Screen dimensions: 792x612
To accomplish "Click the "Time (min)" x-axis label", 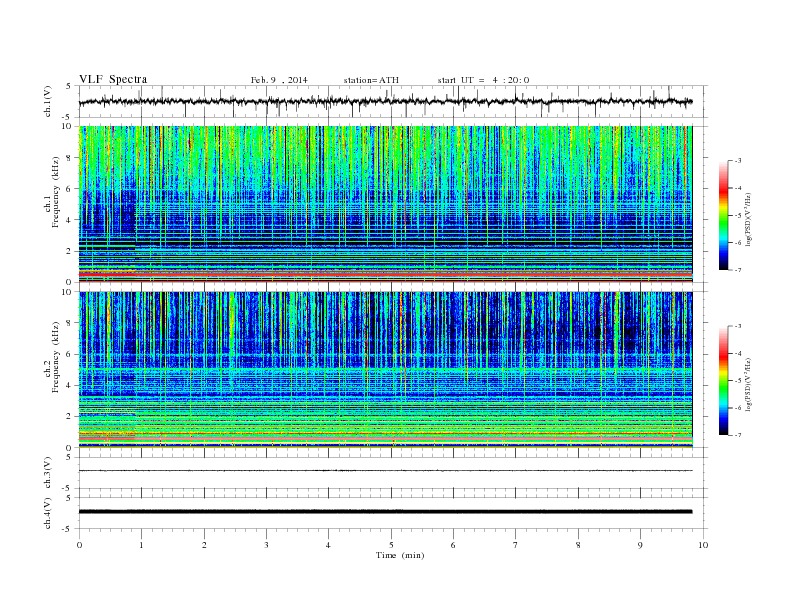I will (x=400, y=555).
